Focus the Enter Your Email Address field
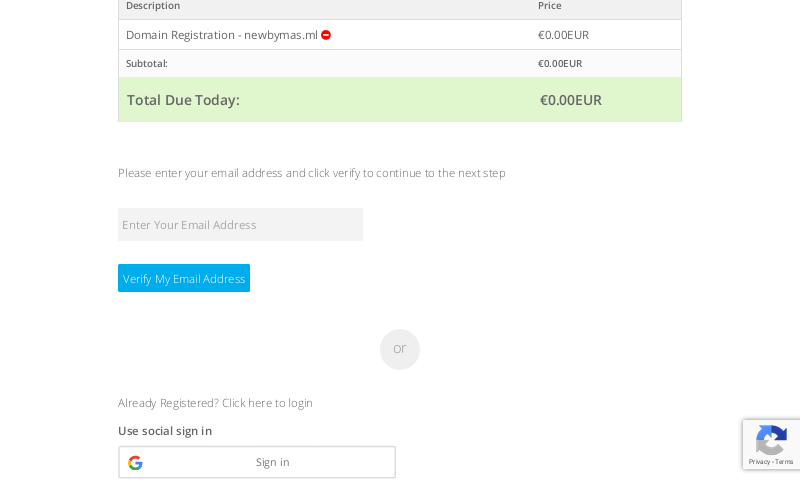Screen dimensions: 800x480 click(240, 225)
